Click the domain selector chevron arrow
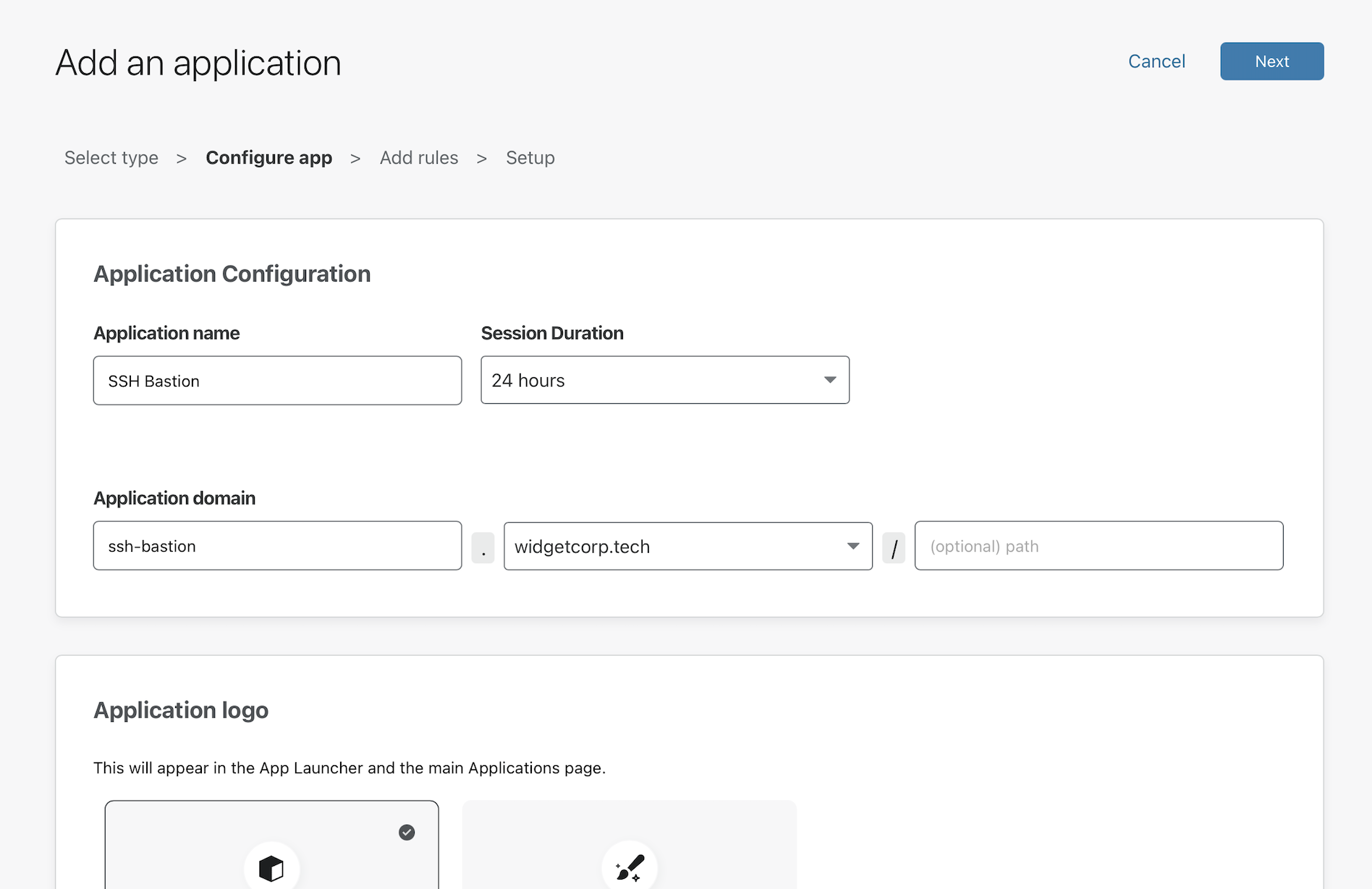 853,546
